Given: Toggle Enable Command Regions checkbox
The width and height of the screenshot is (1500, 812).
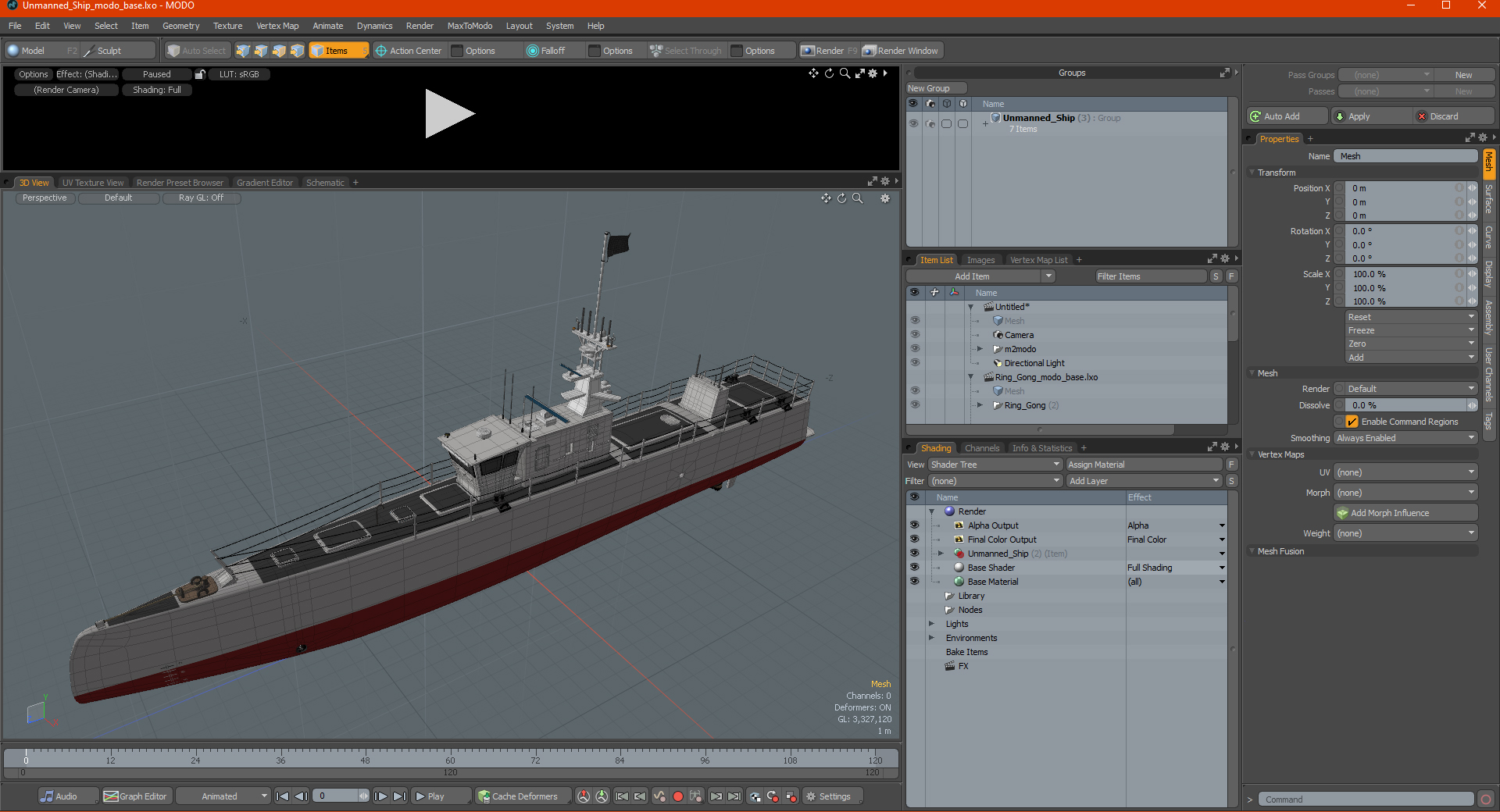Looking at the screenshot, I should (1352, 422).
